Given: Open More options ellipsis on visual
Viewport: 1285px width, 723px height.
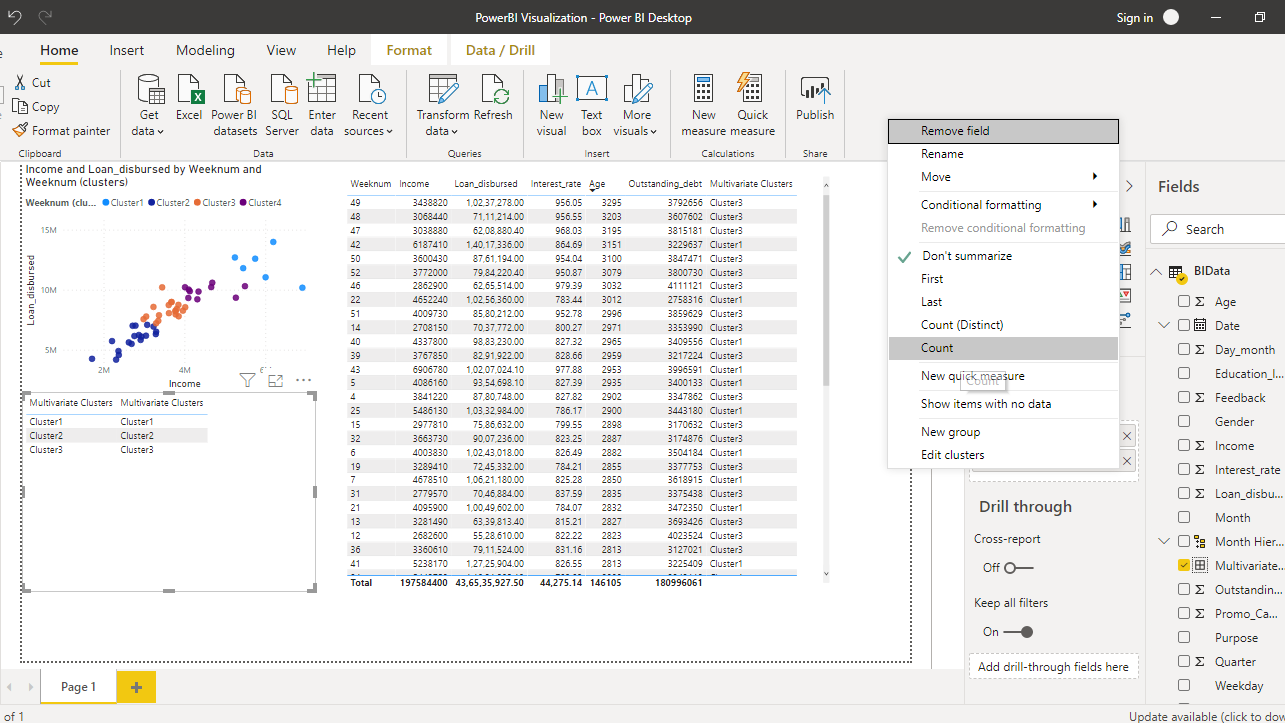Looking at the screenshot, I should coord(304,380).
